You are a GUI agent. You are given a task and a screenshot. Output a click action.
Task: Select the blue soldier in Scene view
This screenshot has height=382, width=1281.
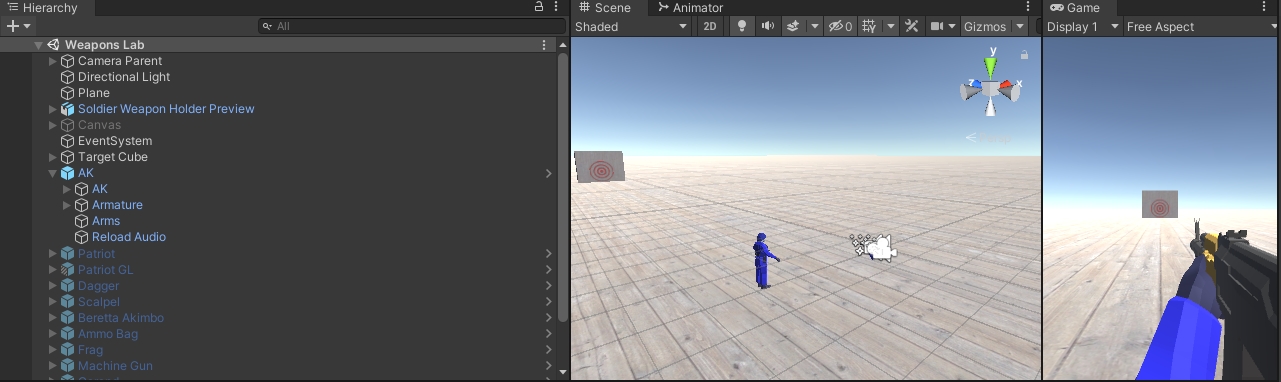point(764,261)
